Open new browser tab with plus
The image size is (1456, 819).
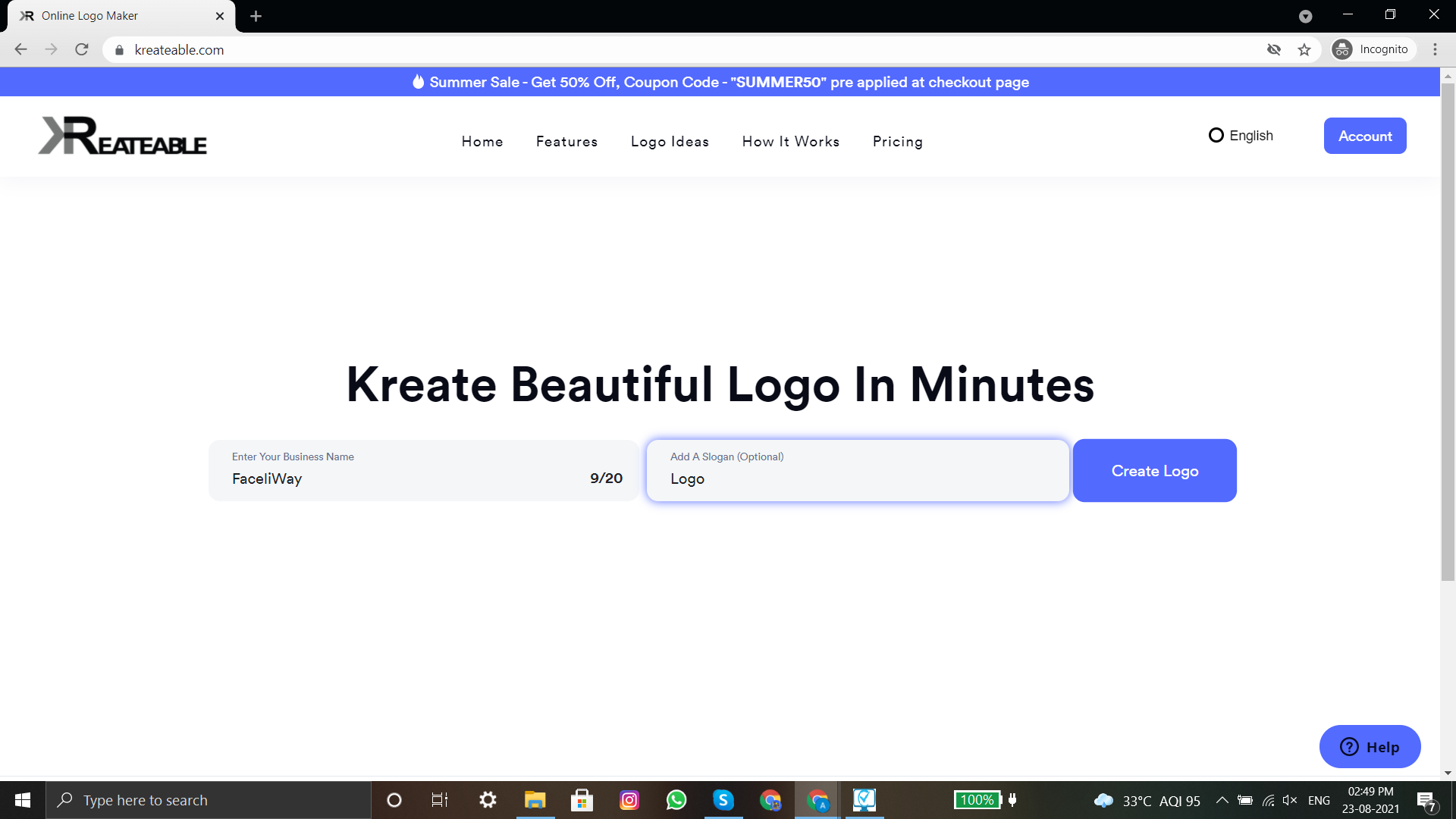256,16
